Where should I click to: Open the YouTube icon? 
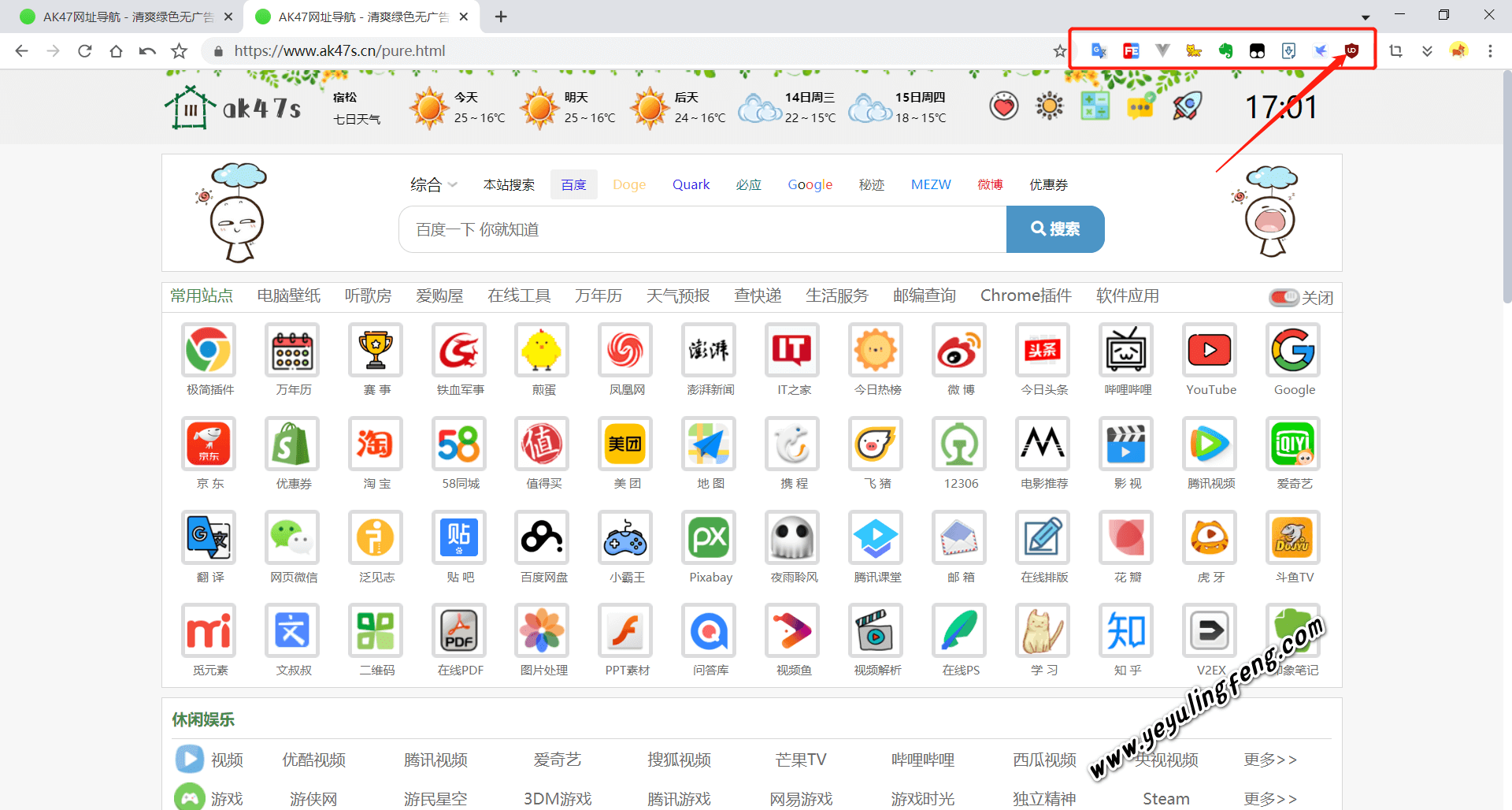click(x=1210, y=350)
